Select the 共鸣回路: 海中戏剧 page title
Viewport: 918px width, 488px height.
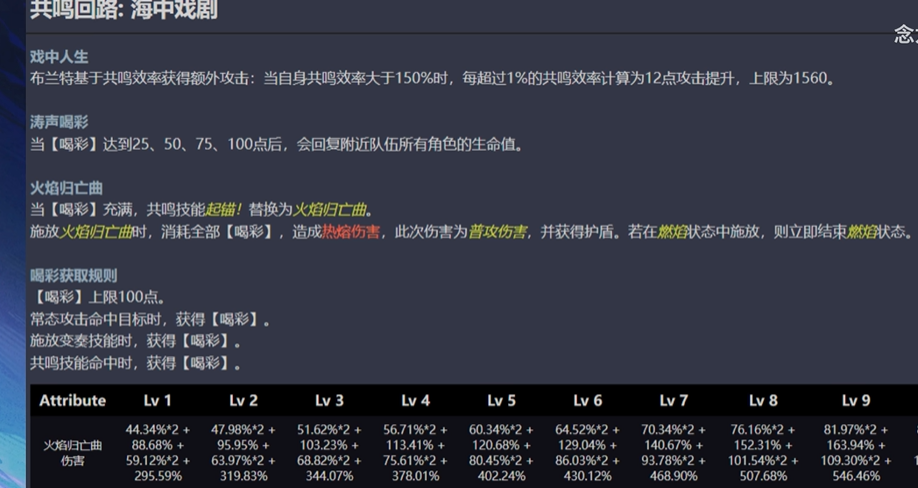click(x=123, y=11)
